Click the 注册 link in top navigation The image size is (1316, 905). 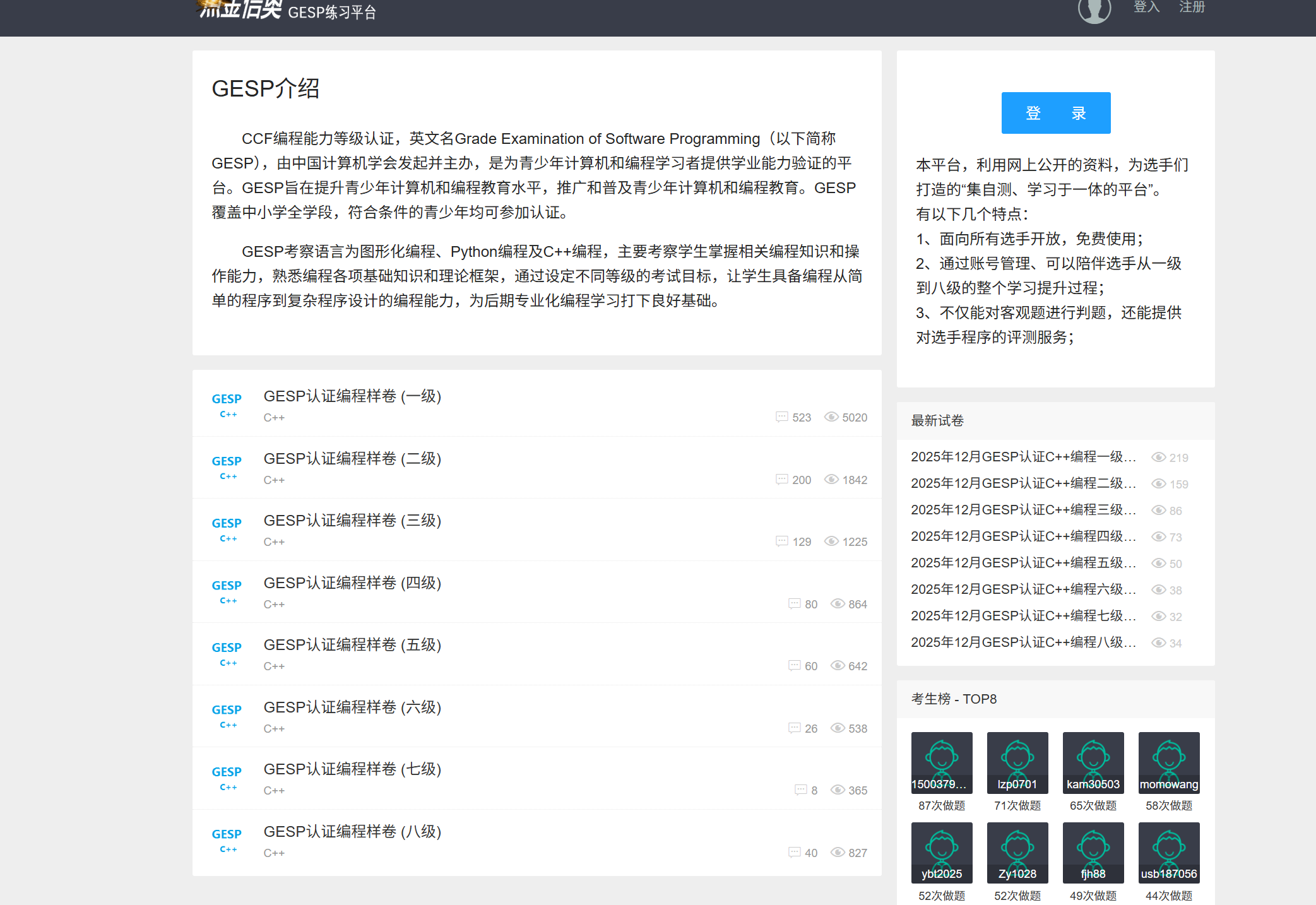pyautogui.click(x=1192, y=8)
